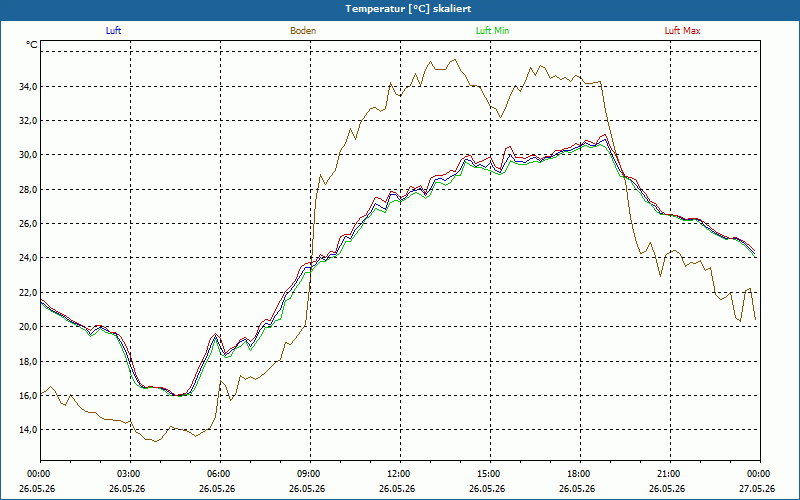Click the '28,0' y-axis value
Image resolution: width=800 pixels, height=500 pixels.
[x=28, y=190]
